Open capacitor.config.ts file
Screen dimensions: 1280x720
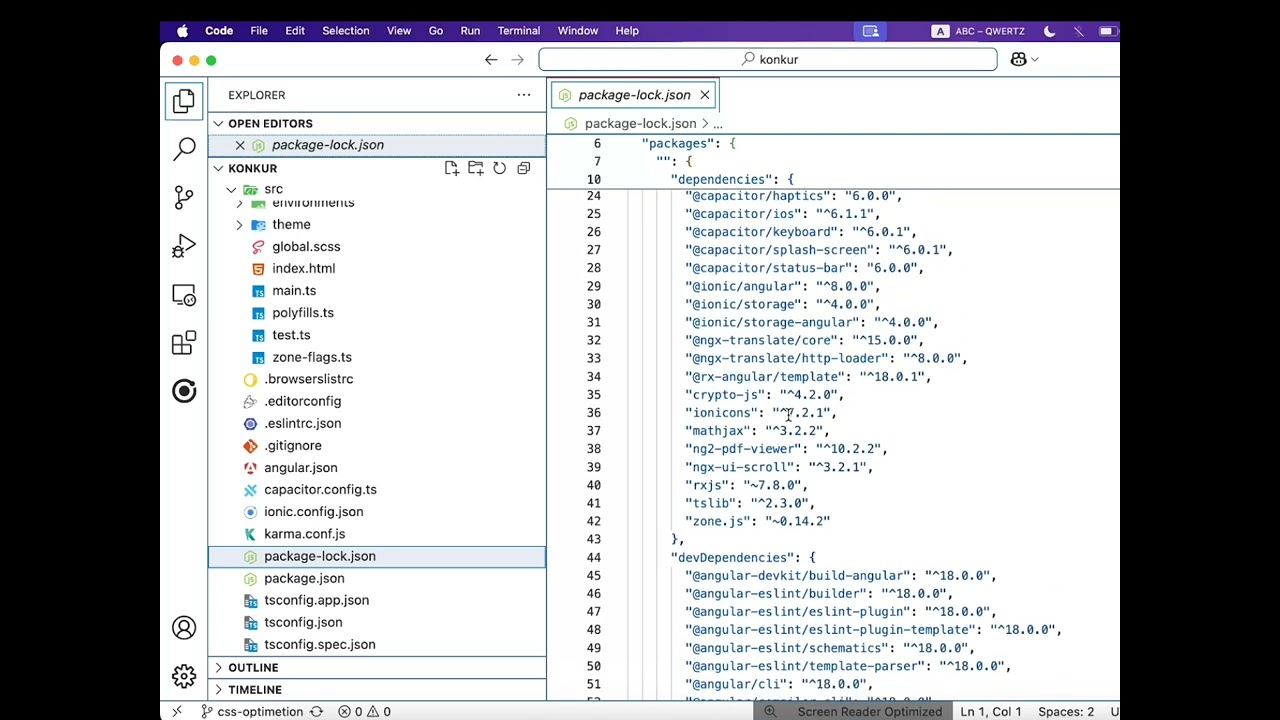click(x=320, y=489)
